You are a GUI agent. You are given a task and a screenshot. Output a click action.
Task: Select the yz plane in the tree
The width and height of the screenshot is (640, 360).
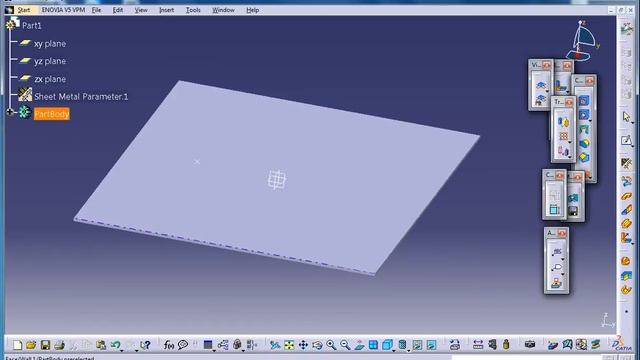tap(50, 61)
